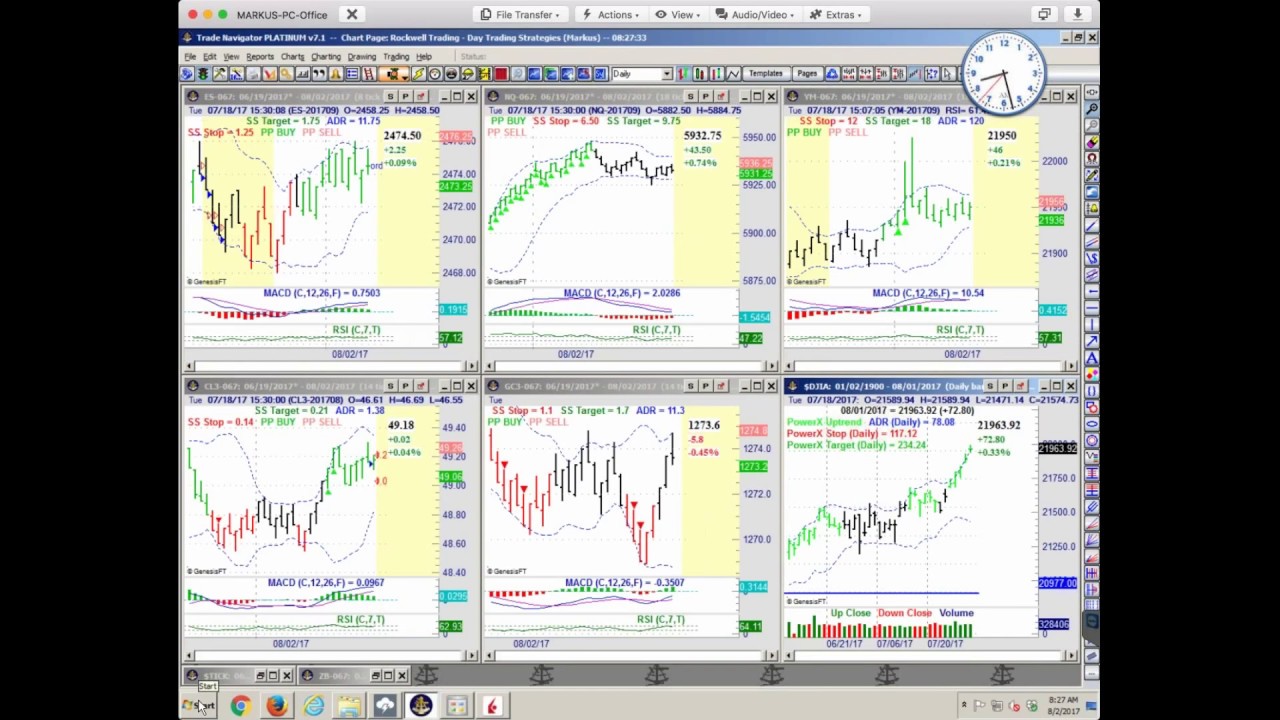The height and width of the screenshot is (720, 1280).
Task: Click the list view toolbar icon
Action: coord(353,74)
